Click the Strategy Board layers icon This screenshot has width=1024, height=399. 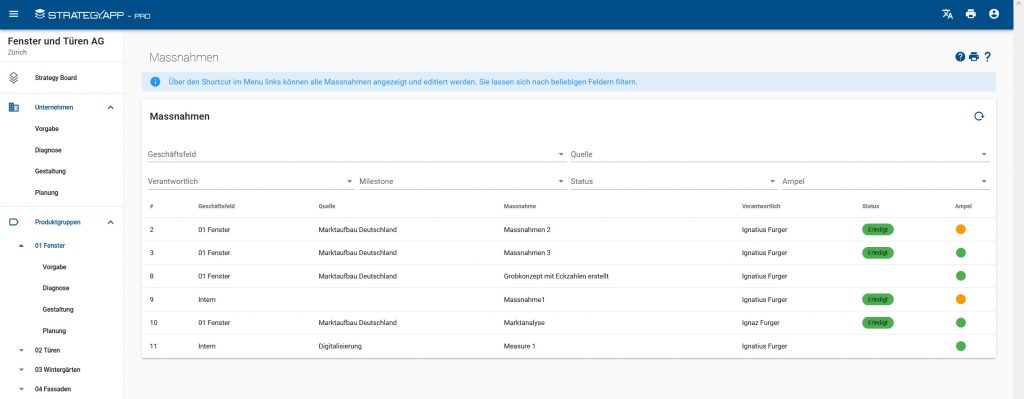pos(14,78)
